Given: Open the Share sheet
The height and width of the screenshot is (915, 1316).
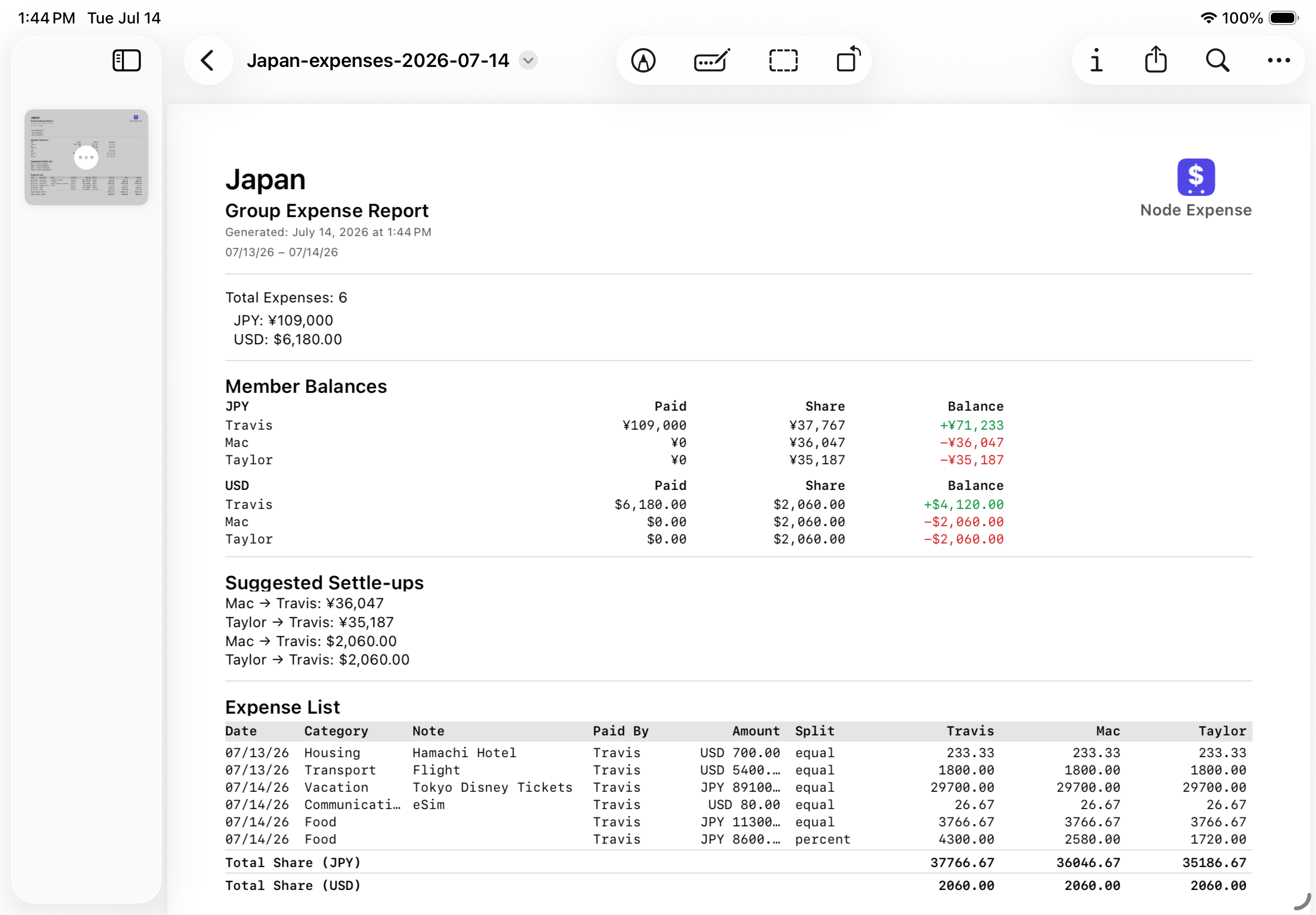Looking at the screenshot, I should coord(1156,59).
